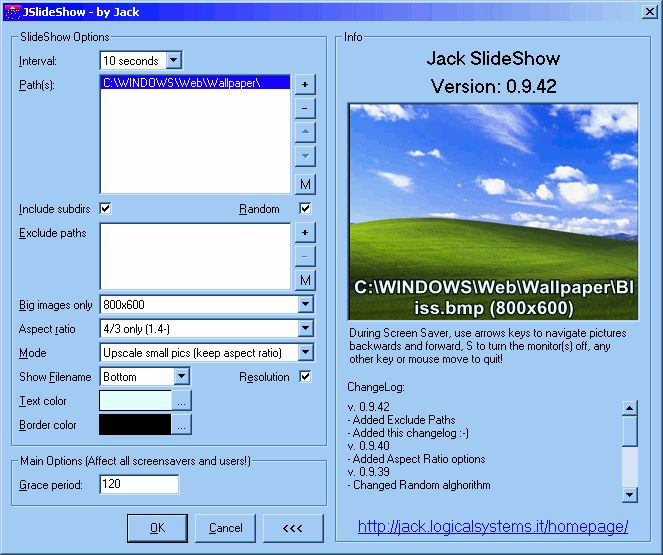Click the M button beside Path(s) list
The height and width of the screenshot is (555, 663).
point(305,184)
